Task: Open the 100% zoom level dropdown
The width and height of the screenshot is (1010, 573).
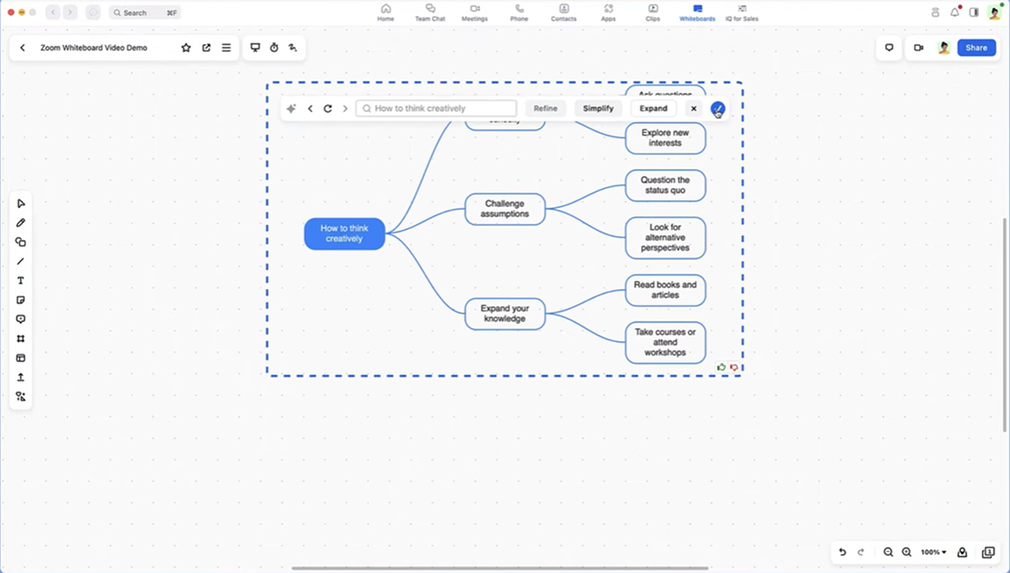Action: (x=933, y=552)
